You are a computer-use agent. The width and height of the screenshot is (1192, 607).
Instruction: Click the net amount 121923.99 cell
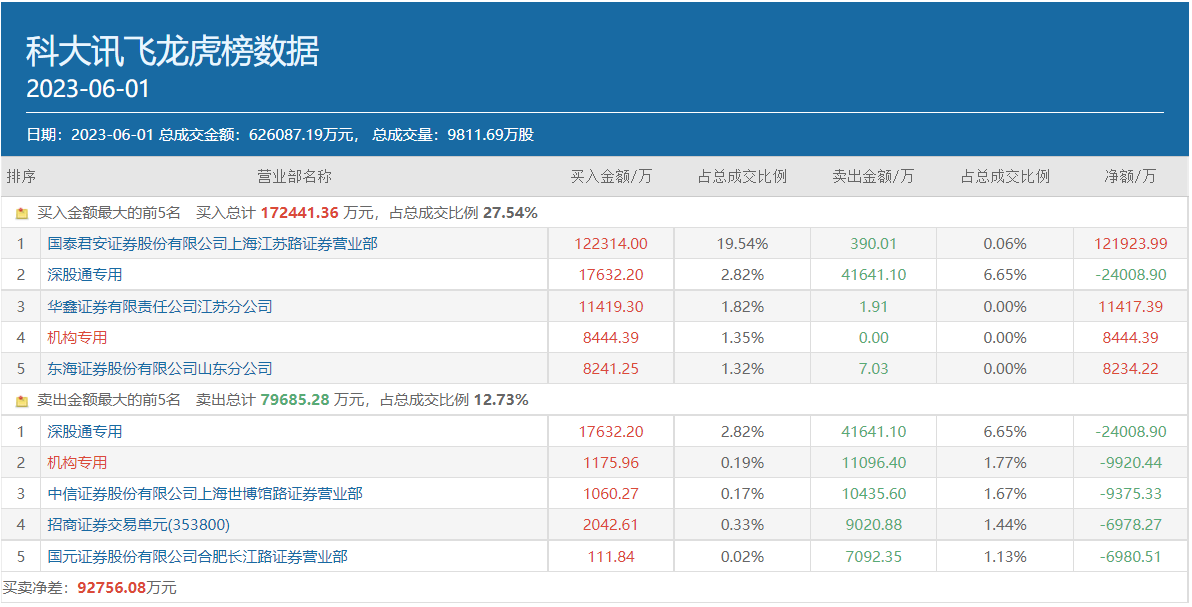point(1130,244)
